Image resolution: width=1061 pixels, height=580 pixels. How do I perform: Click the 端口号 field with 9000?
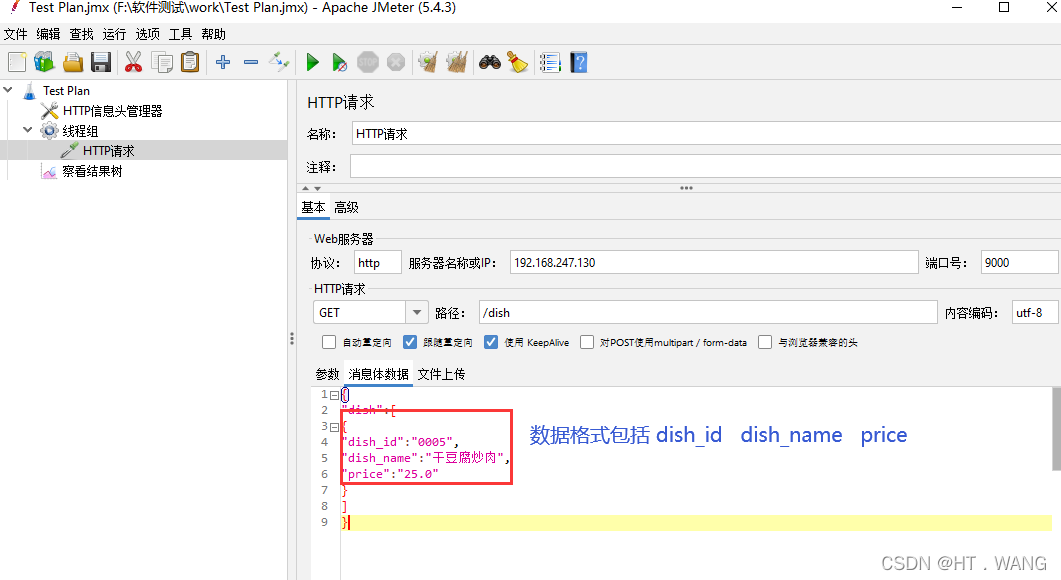[1019, 263]
